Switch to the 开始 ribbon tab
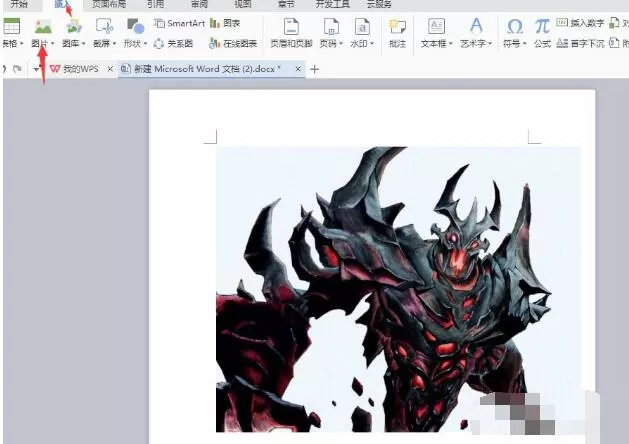 tap(18, 4)
